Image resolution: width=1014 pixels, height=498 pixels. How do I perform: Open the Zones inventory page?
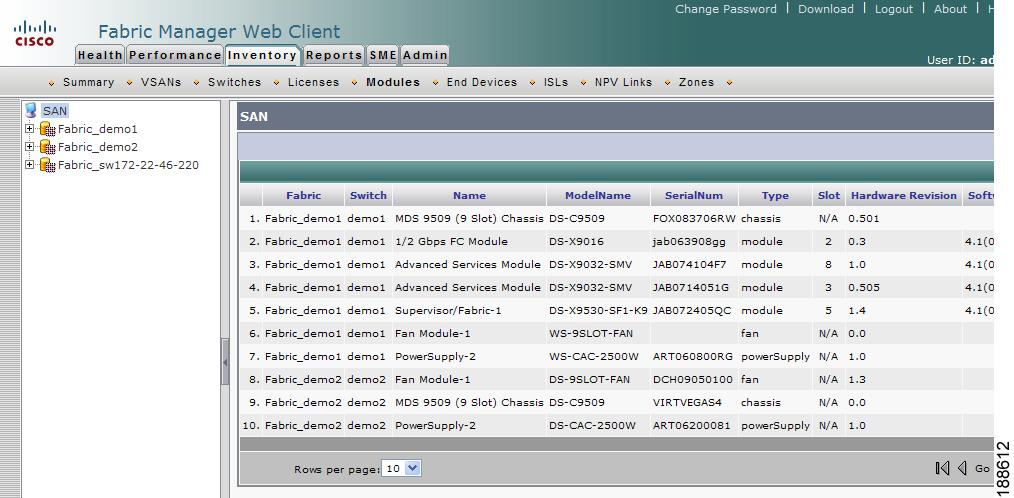click(696, 82)
